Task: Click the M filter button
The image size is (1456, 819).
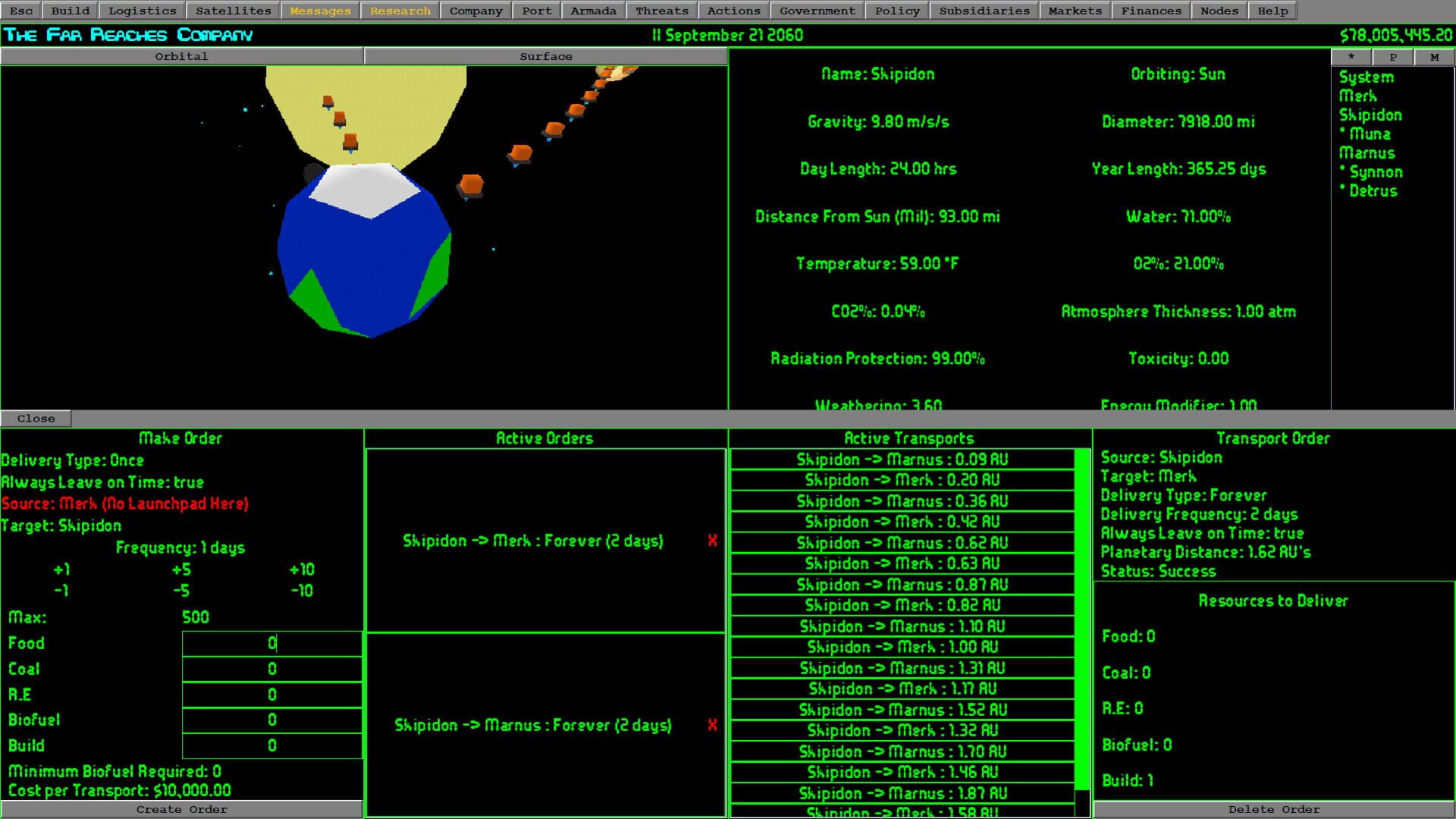Action: [1434, 57]
